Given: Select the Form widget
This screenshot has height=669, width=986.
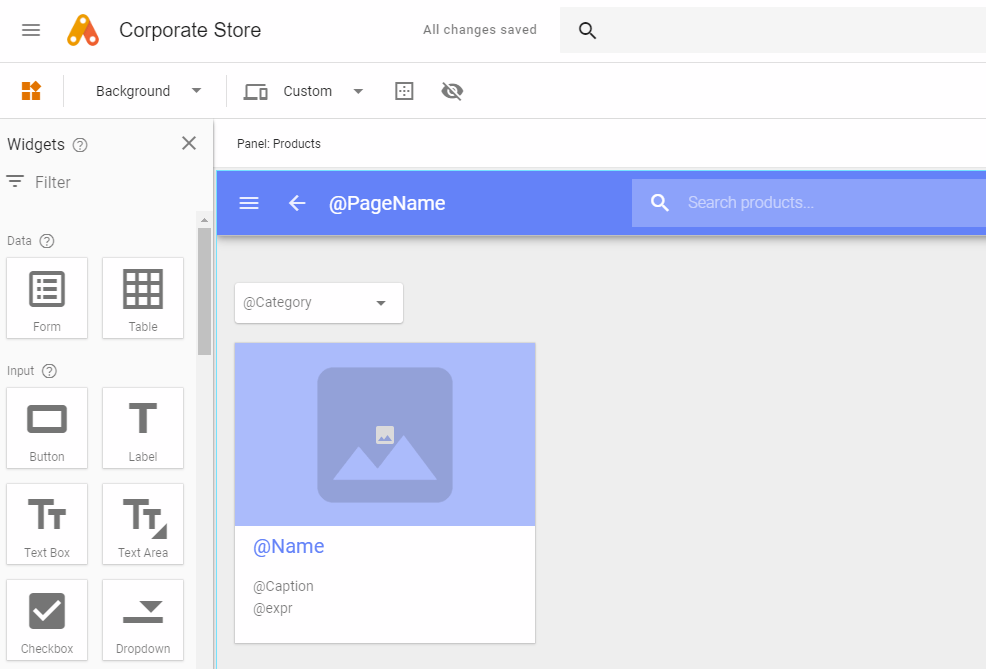Looking at the screenshot, I should click(x=47, y=298).
